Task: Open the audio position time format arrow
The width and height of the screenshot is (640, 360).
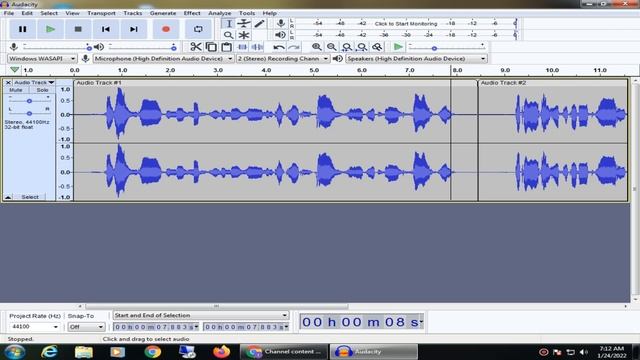Action: [421, 322]
